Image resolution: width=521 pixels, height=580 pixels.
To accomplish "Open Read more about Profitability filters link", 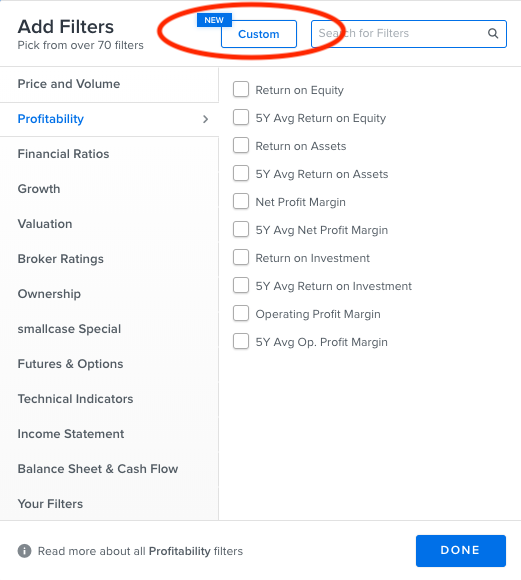I will pos(140,551).
